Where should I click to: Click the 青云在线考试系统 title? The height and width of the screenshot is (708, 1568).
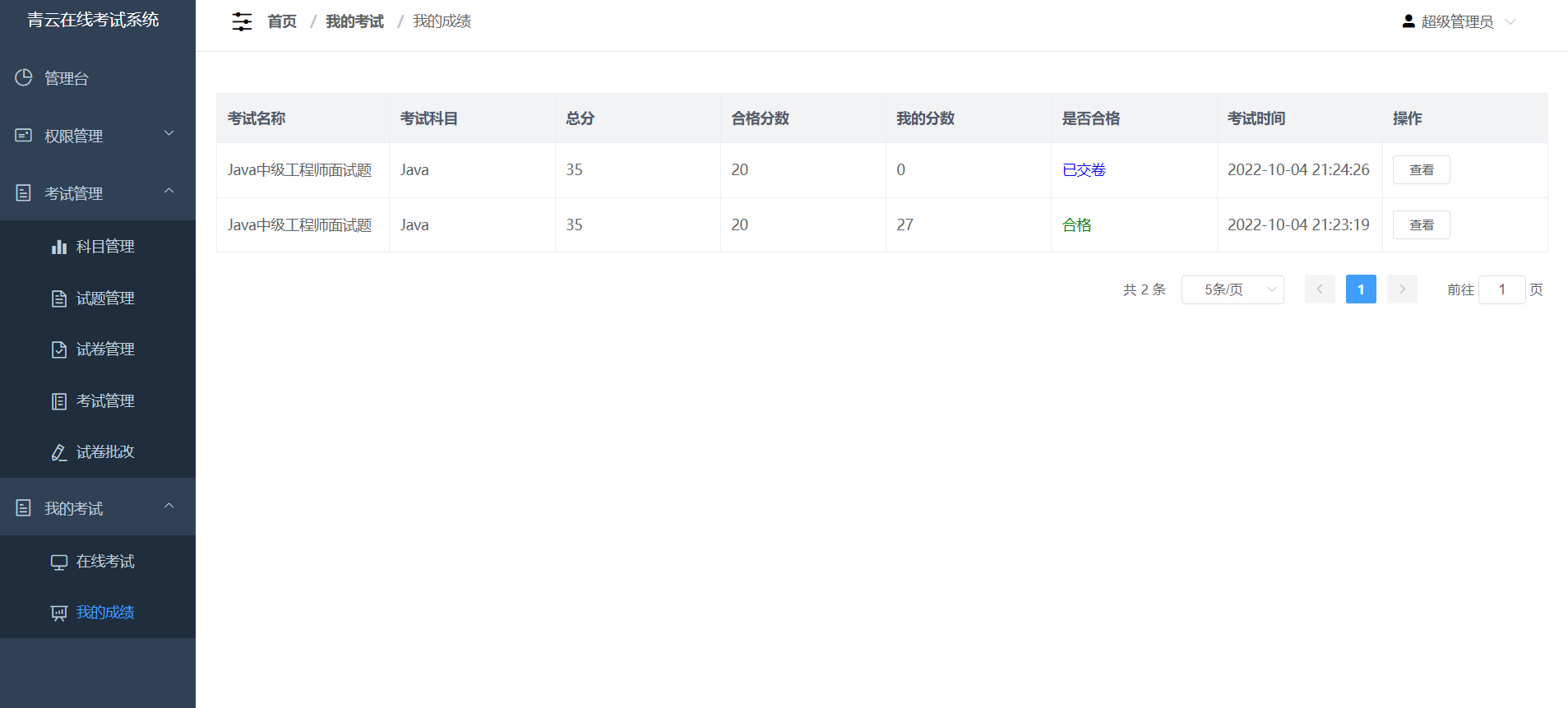pos(93,20)
